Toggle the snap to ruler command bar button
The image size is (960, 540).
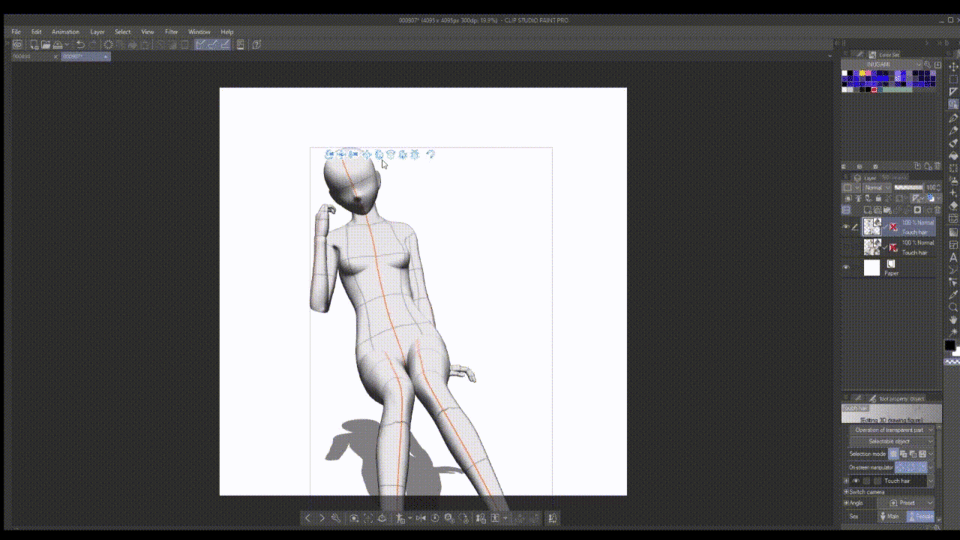pyautogui.click(x=200, y=45)
